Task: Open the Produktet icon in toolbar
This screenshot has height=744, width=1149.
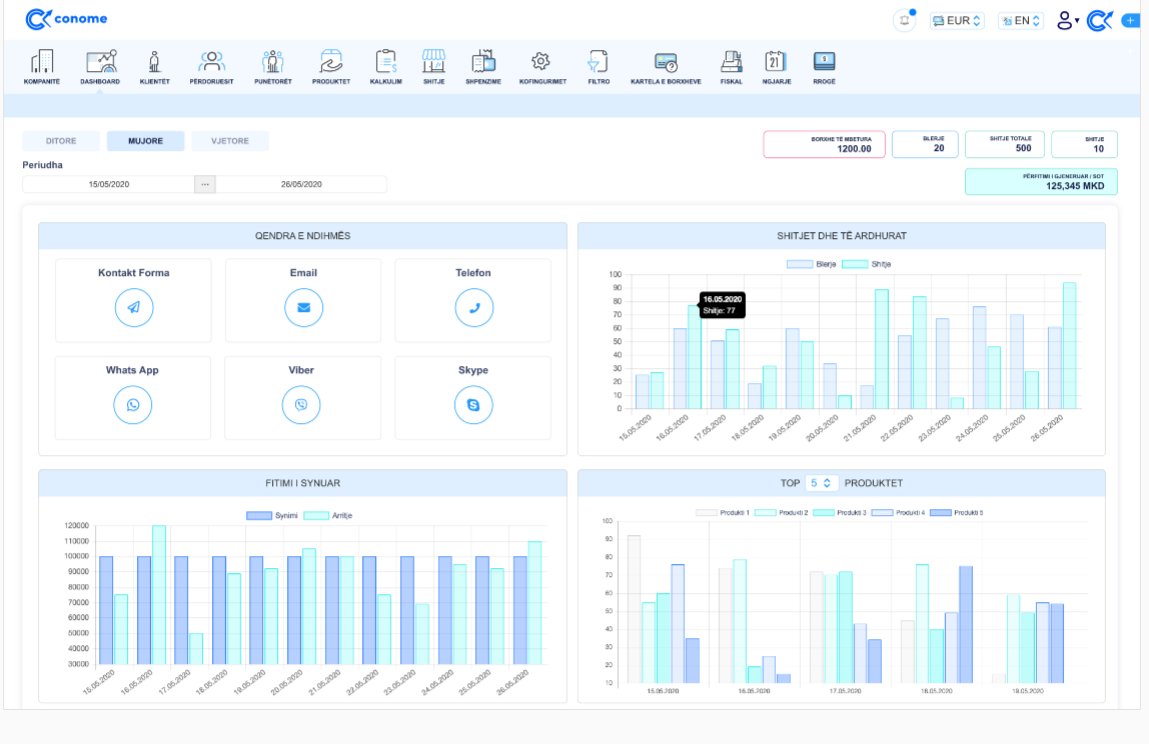Action: click(x=331, y=63)
